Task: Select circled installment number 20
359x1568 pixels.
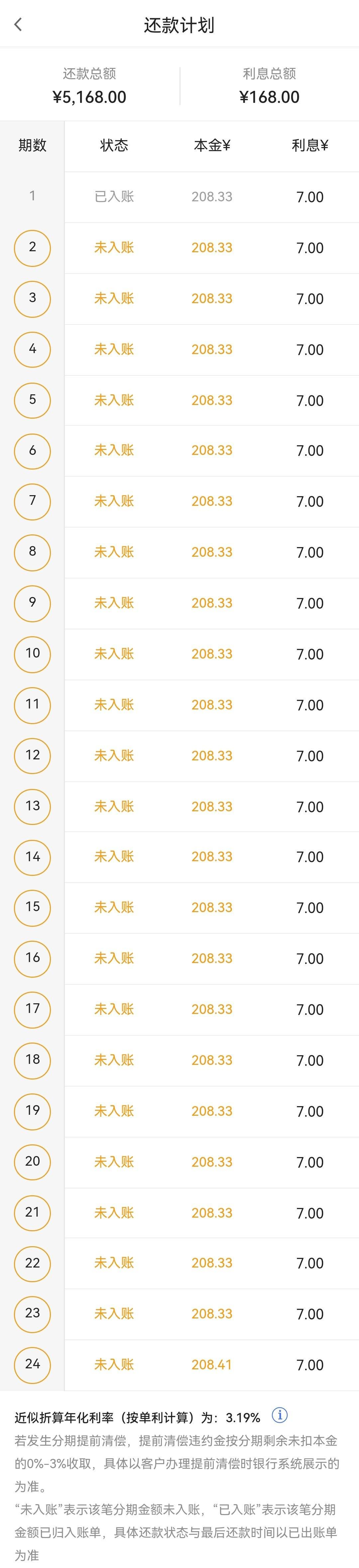Action: click(x=32, y=1161)
